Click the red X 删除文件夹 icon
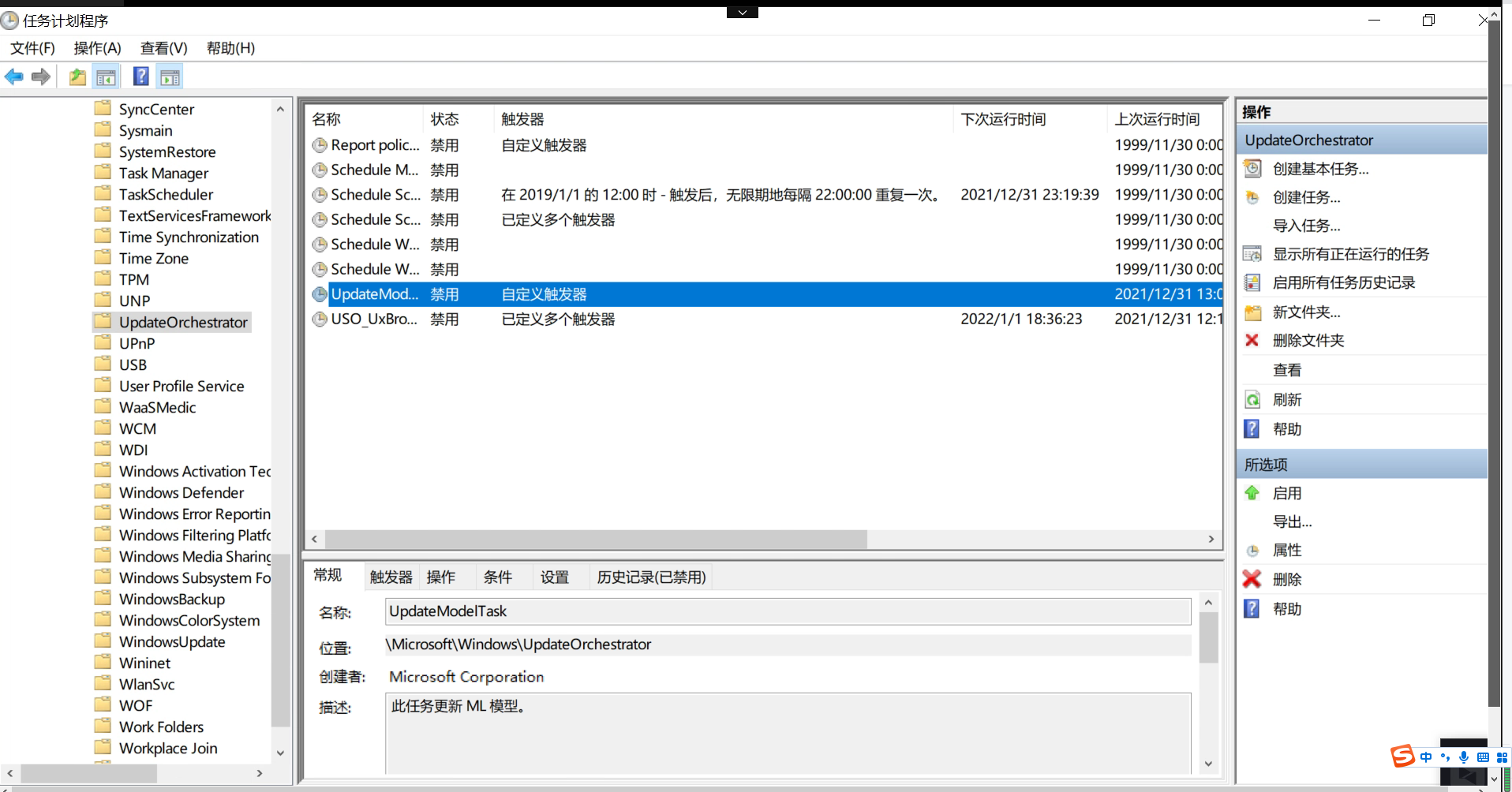The image size is (1512, 792). coord(1252,340)
